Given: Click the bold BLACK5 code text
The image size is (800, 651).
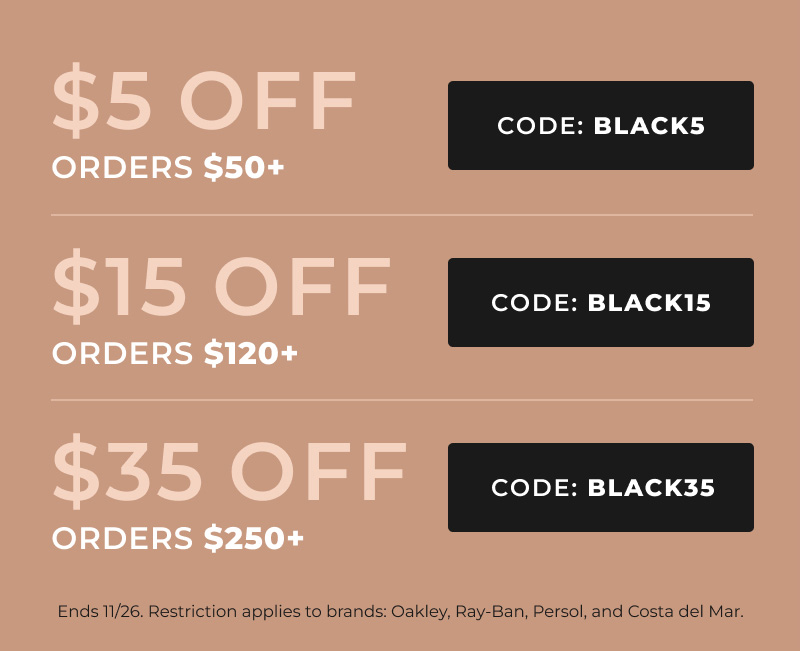Looking at the screenshot, I should [x=649, y=126].
